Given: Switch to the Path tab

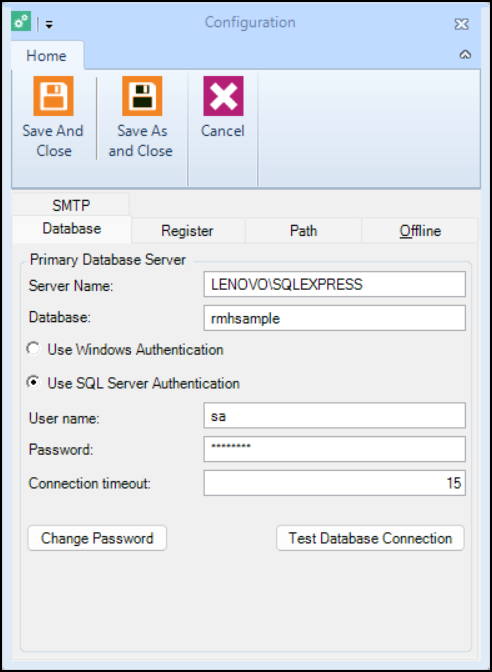Looking at the screenshot, I should tap(303, 231).
